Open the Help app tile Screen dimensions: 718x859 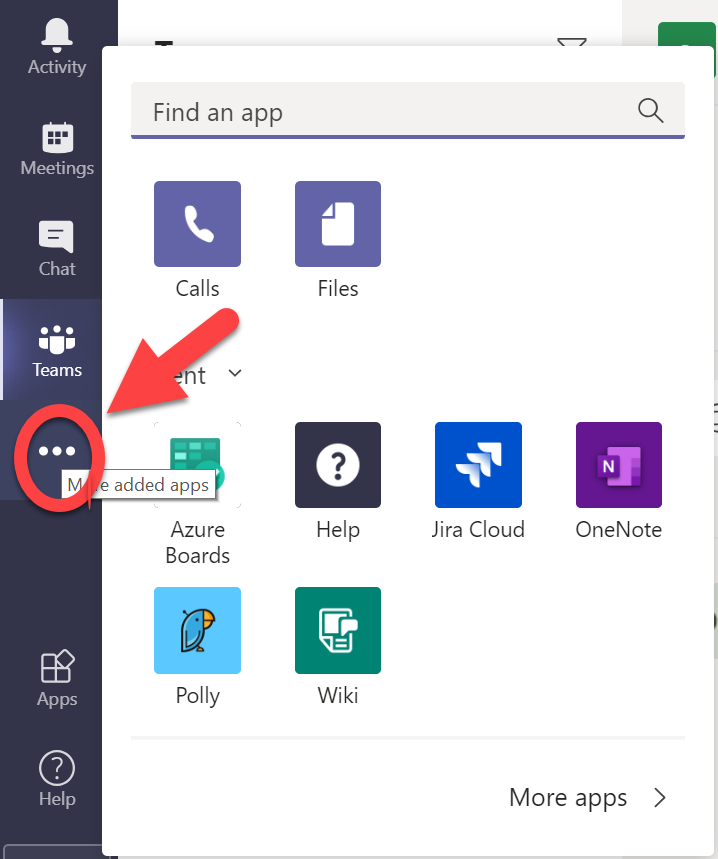point(338,465)
